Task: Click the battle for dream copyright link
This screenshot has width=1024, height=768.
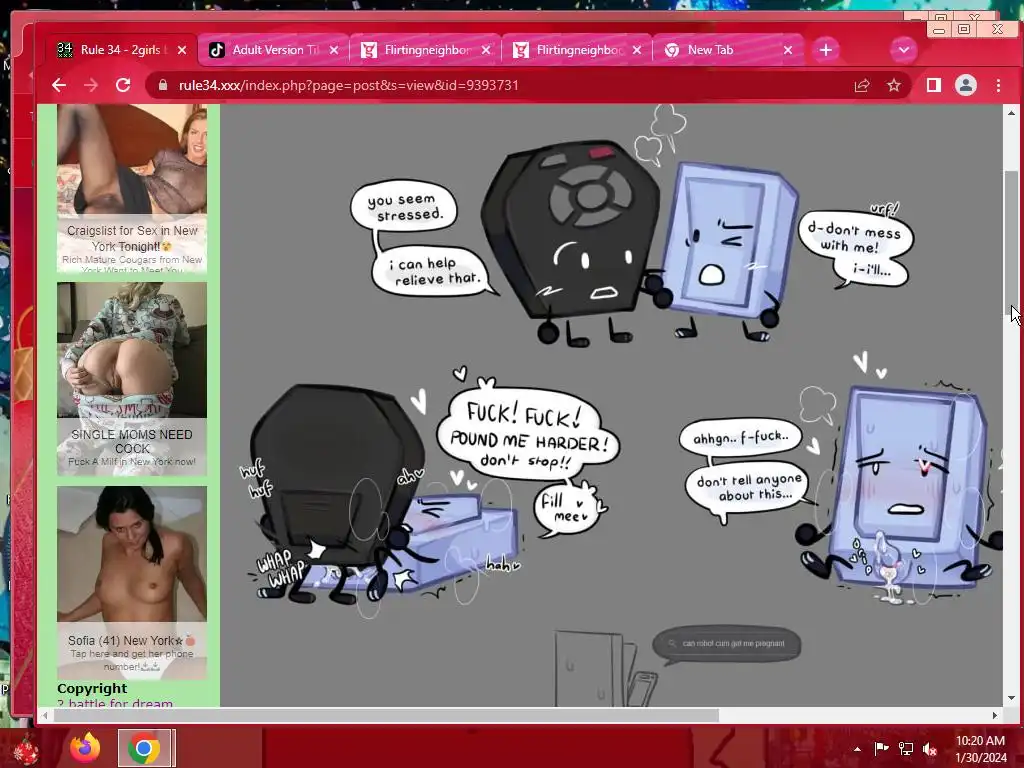Action: 120,703
